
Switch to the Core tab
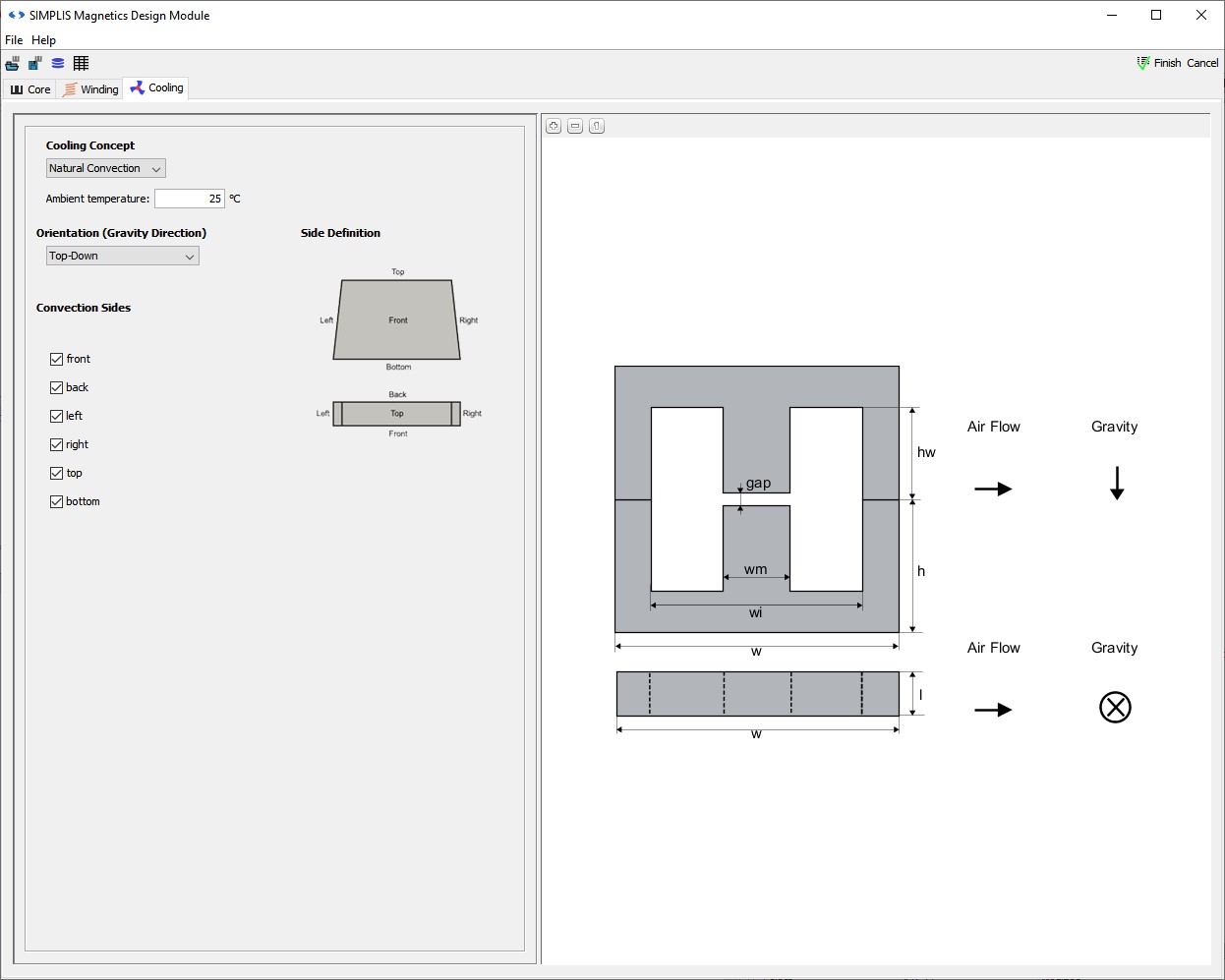(x=30, y=89)
